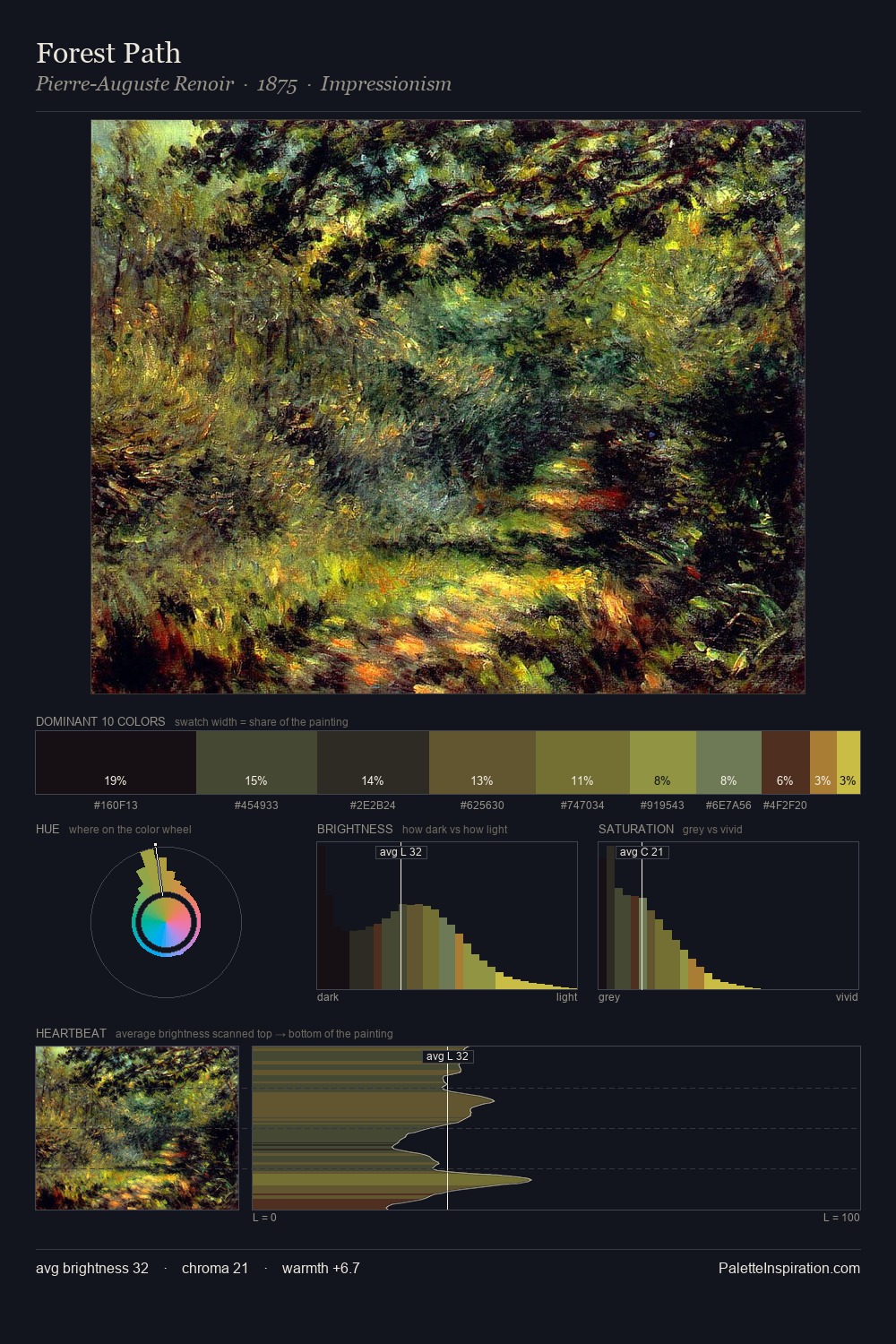Click the 'L = 100' axis label
Viewport: 896px width, 1344px height.
click(x=841, y=1218)
